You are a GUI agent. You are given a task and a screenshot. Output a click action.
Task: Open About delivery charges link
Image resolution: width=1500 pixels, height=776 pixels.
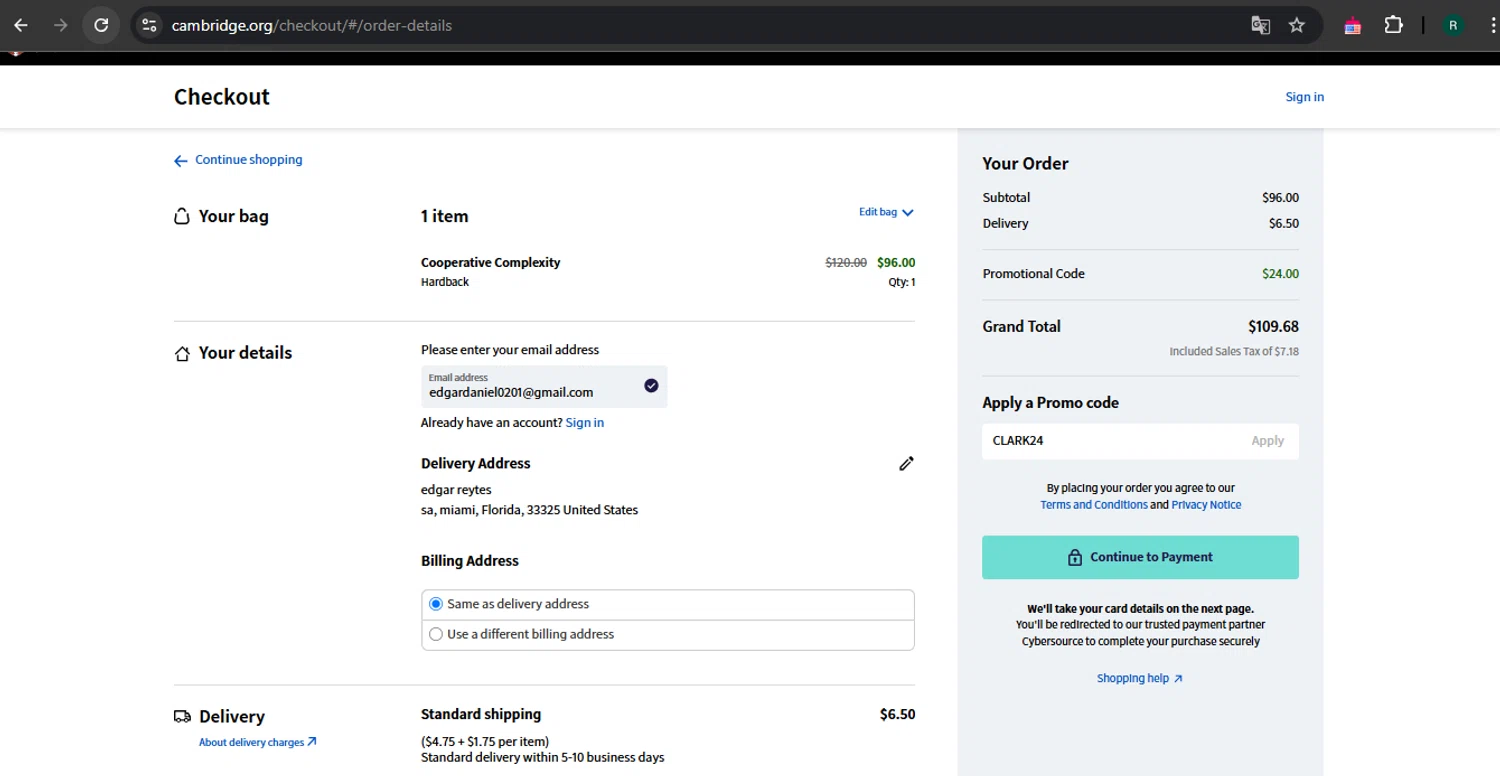(251, 742)
